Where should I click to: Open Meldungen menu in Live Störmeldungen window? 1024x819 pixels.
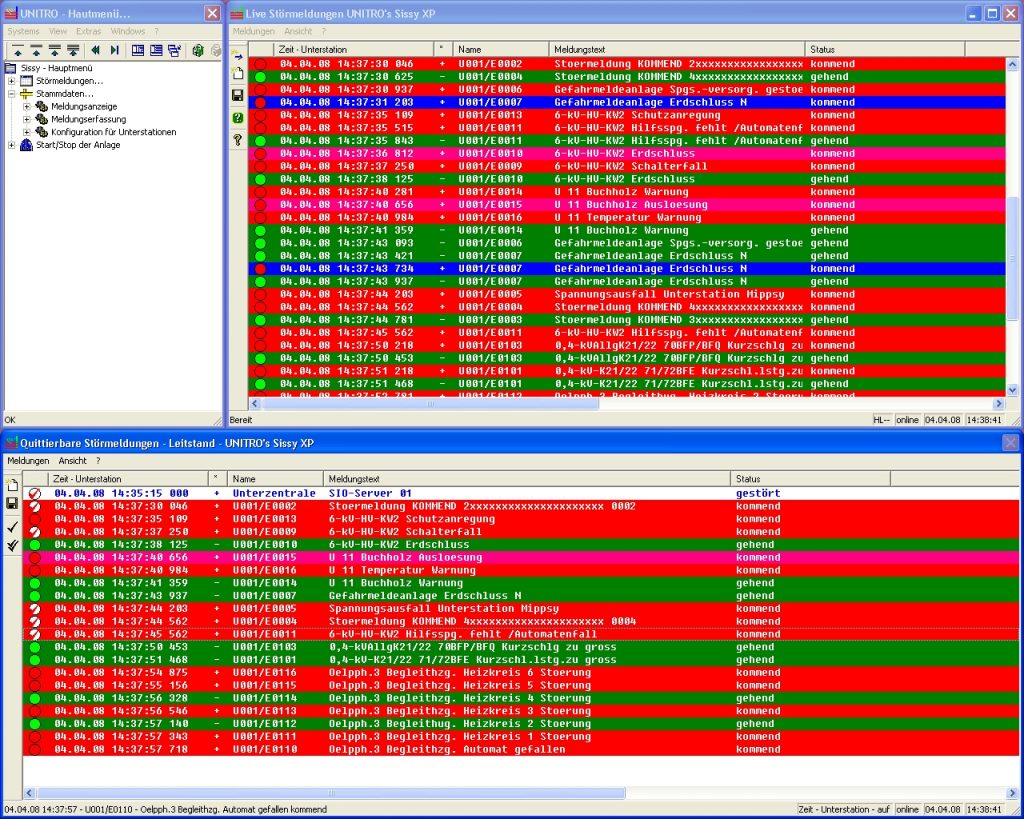coord(253,31)
